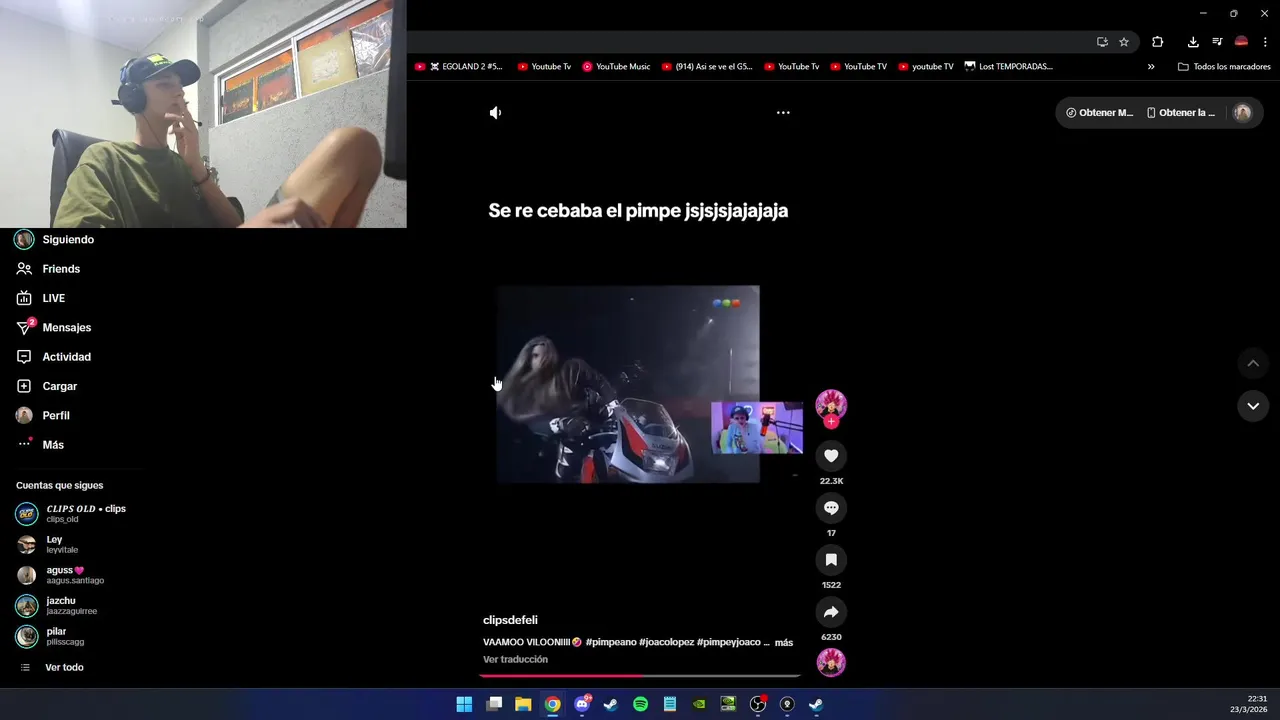Open Notepad from the taskbar
The height and width of the screenshot is (720, 1280).
(670, 704)
